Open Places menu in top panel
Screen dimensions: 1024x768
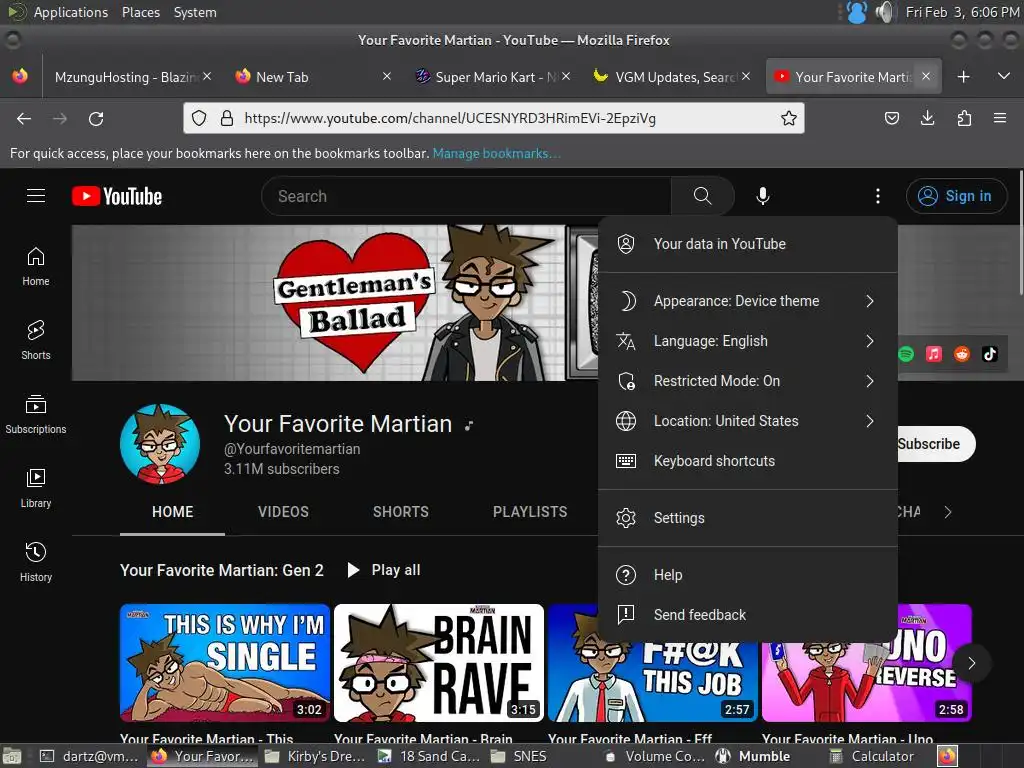tap(141, 12)
